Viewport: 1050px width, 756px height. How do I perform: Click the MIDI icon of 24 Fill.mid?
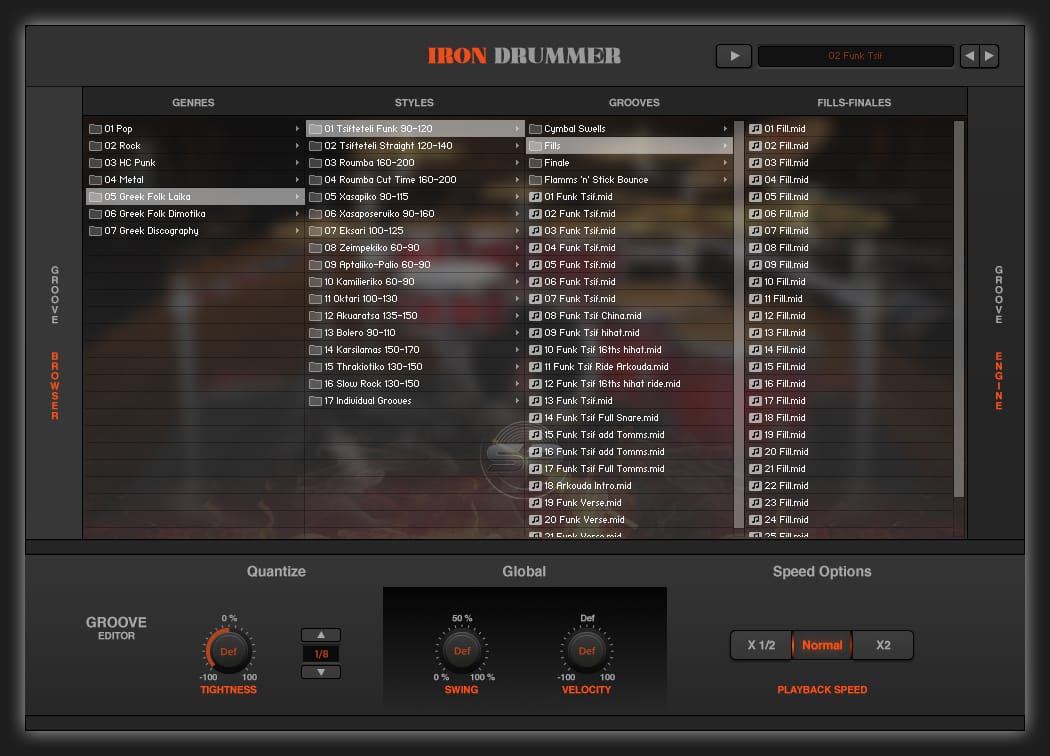[x=755, y=520]
